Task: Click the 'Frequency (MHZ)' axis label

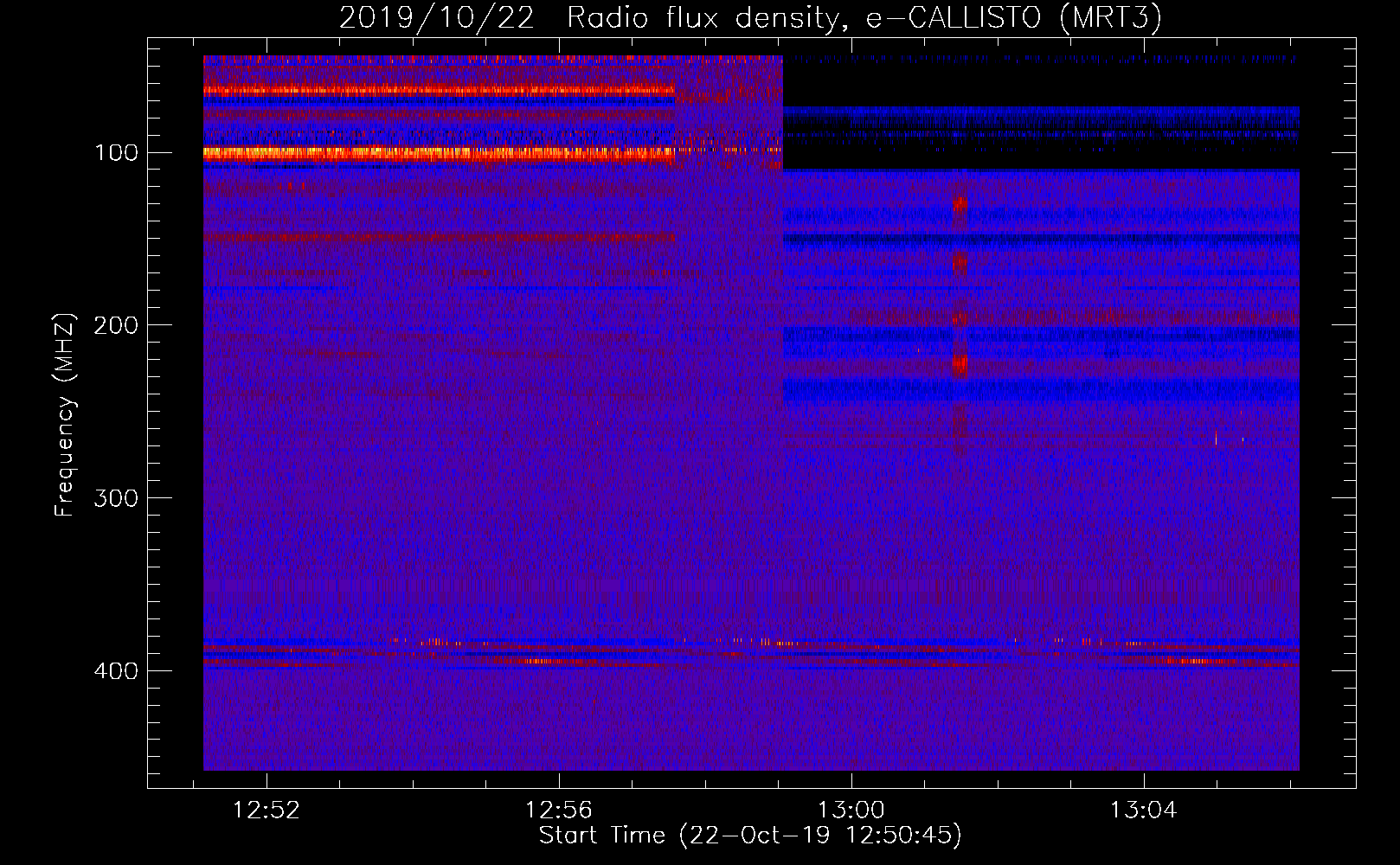Action: coord(65,415)
